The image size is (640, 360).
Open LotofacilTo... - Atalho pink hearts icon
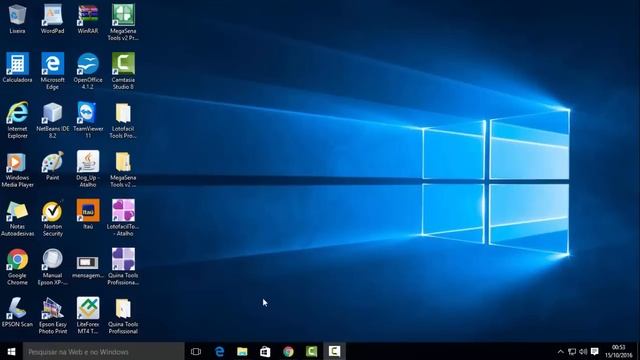[123, 211]
